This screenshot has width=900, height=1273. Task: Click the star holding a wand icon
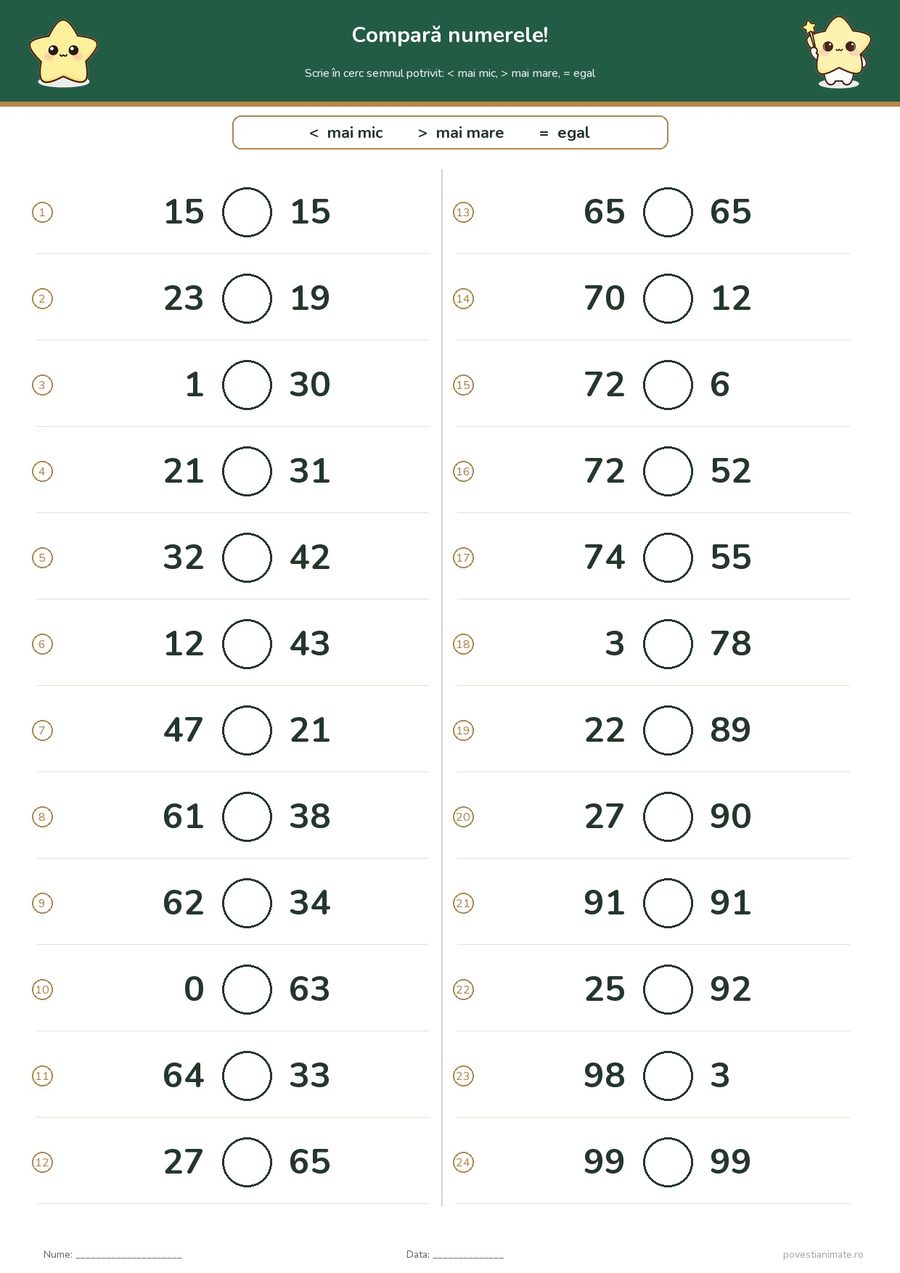838,52
